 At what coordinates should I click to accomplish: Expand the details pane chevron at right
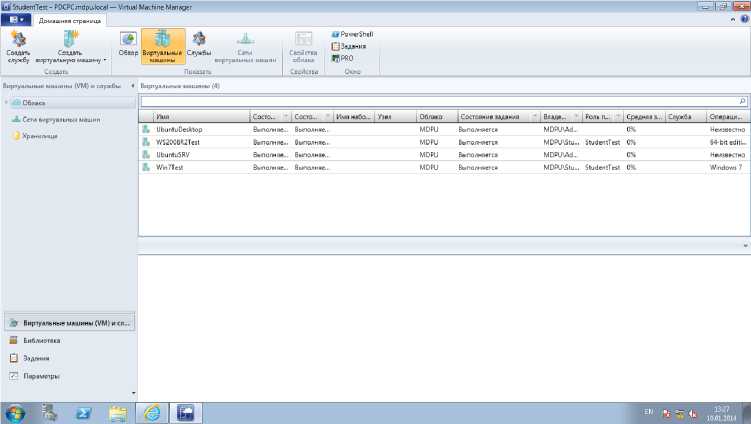745,245
